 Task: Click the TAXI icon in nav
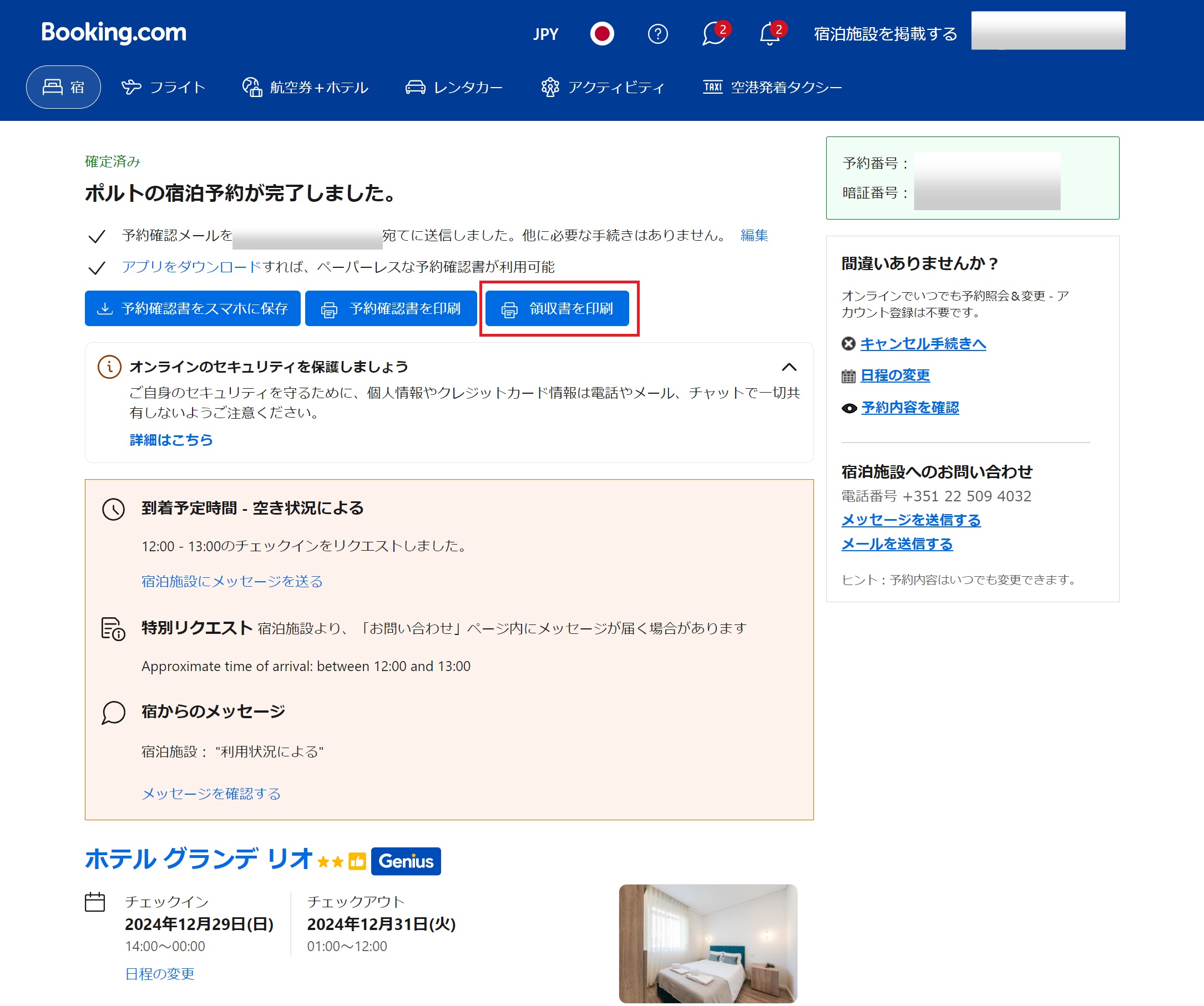pyautogui.click(x=712, y=87)
